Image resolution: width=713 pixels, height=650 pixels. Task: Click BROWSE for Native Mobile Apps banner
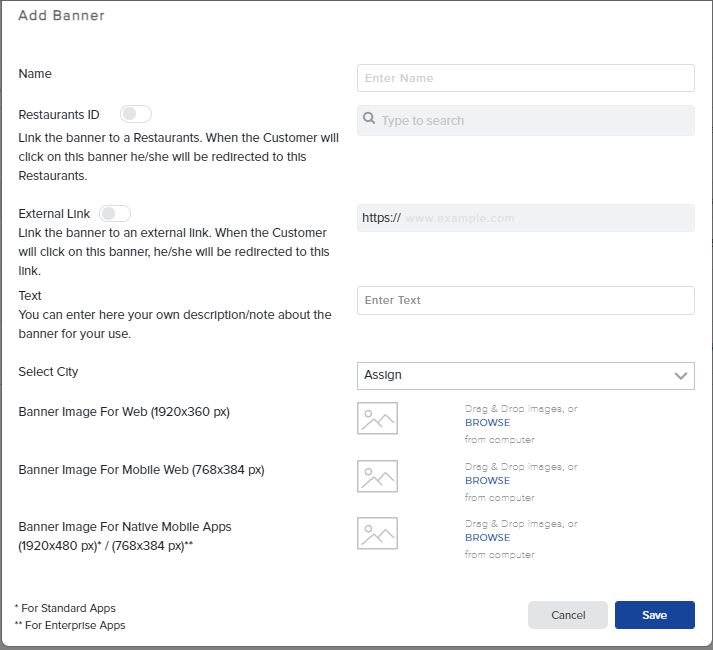pos(487,538)
